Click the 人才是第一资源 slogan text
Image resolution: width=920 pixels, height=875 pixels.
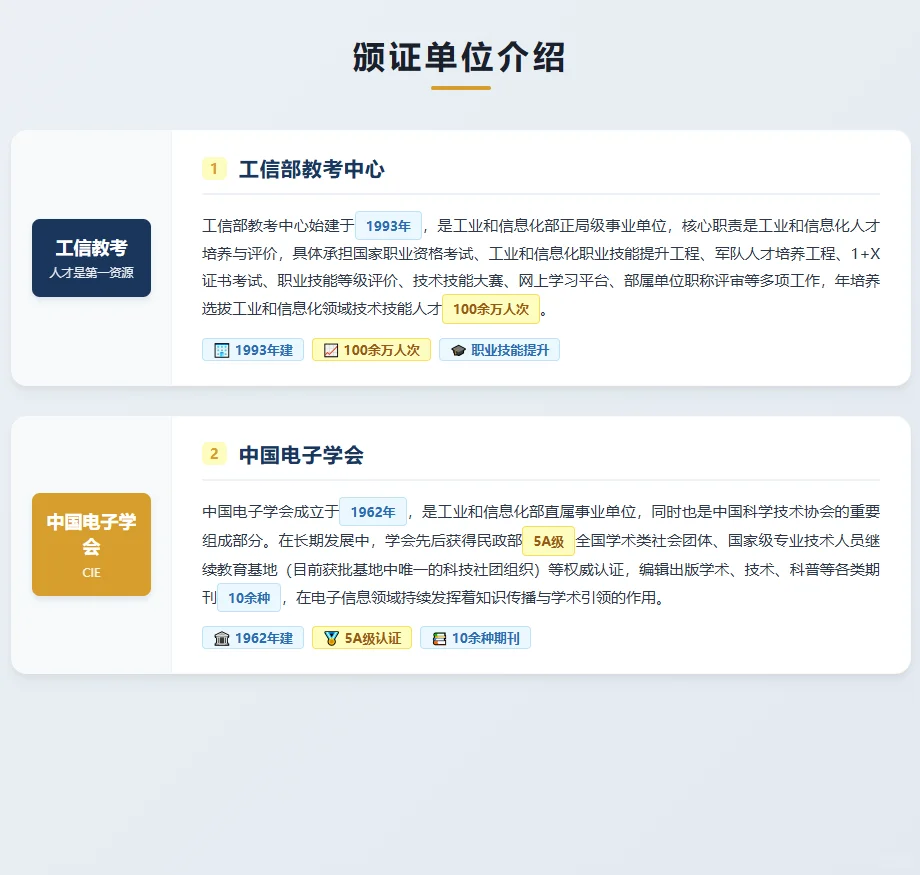tap(92, 273)
